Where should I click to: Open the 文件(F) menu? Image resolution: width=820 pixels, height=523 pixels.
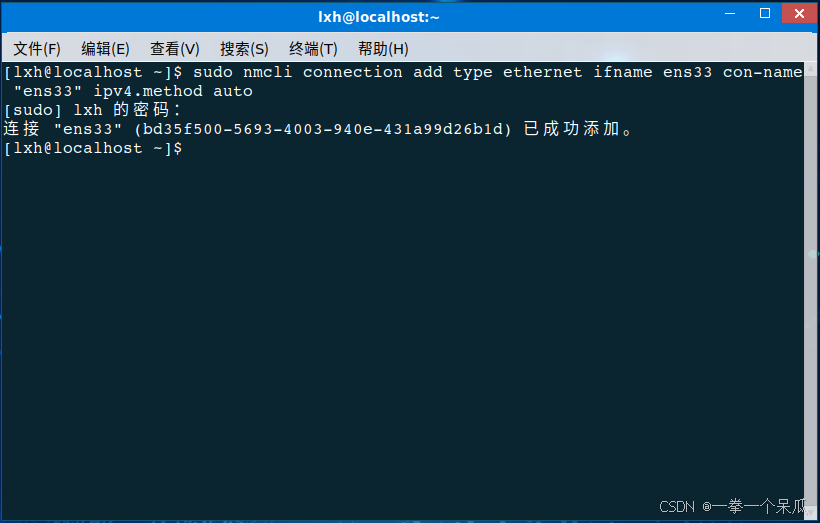coord(37,49)
